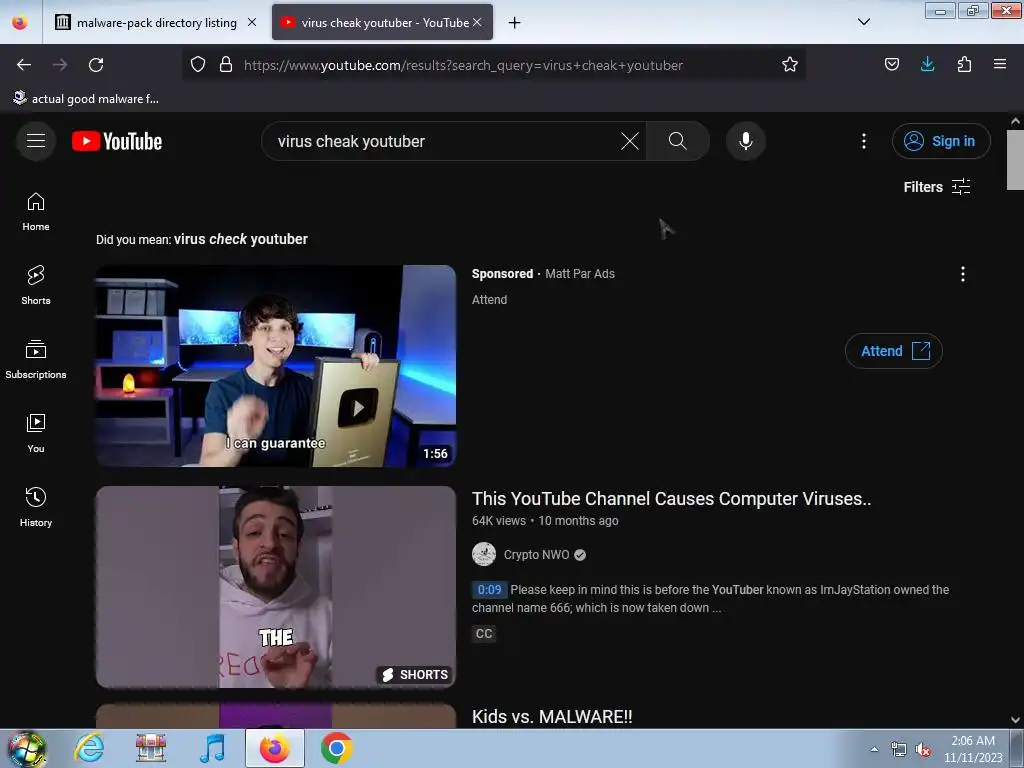Screen dimensions: 1024x768
Task: Clear the search box with X
Action: [x=630, y=141]
